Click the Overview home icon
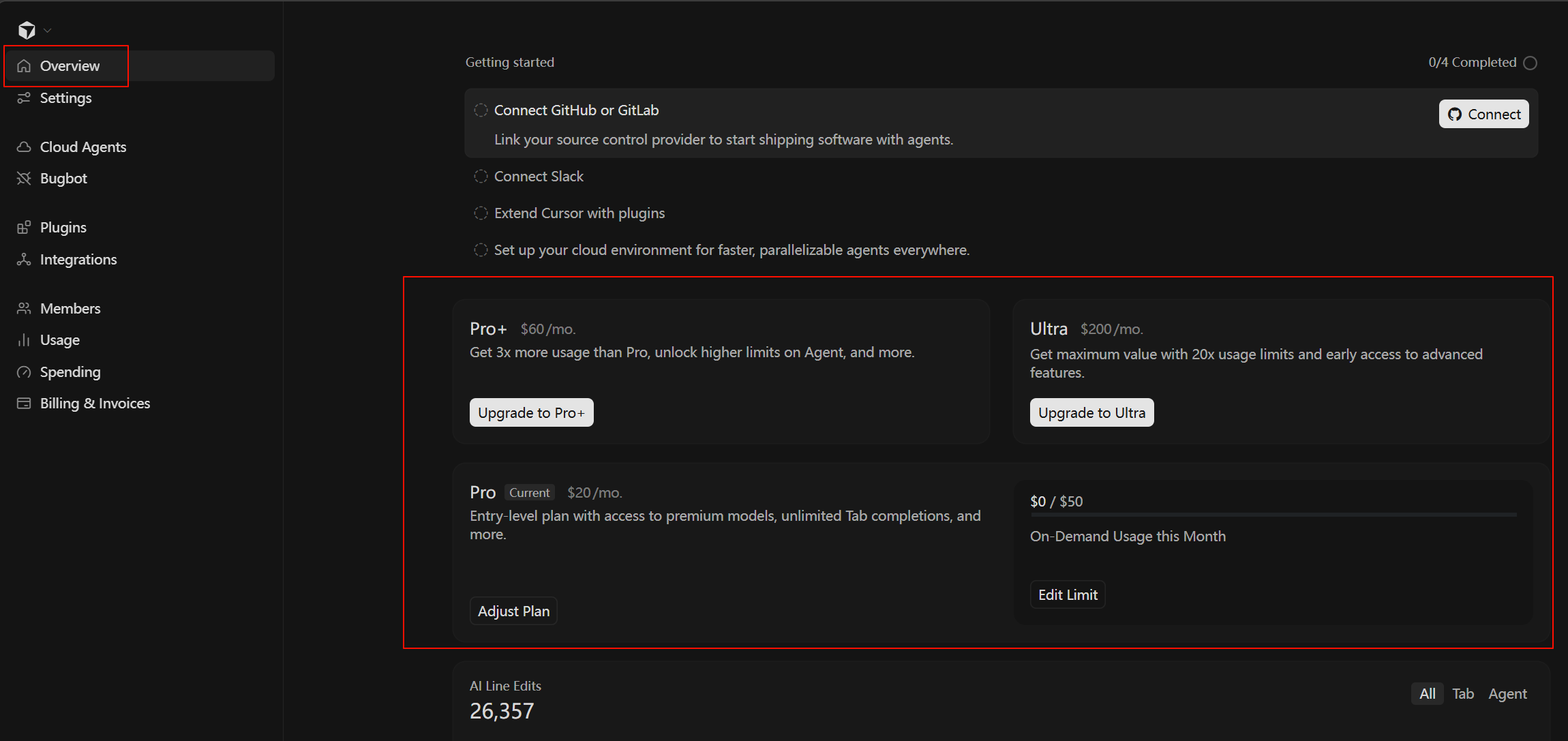The image size is (1568, 741). 24,66
